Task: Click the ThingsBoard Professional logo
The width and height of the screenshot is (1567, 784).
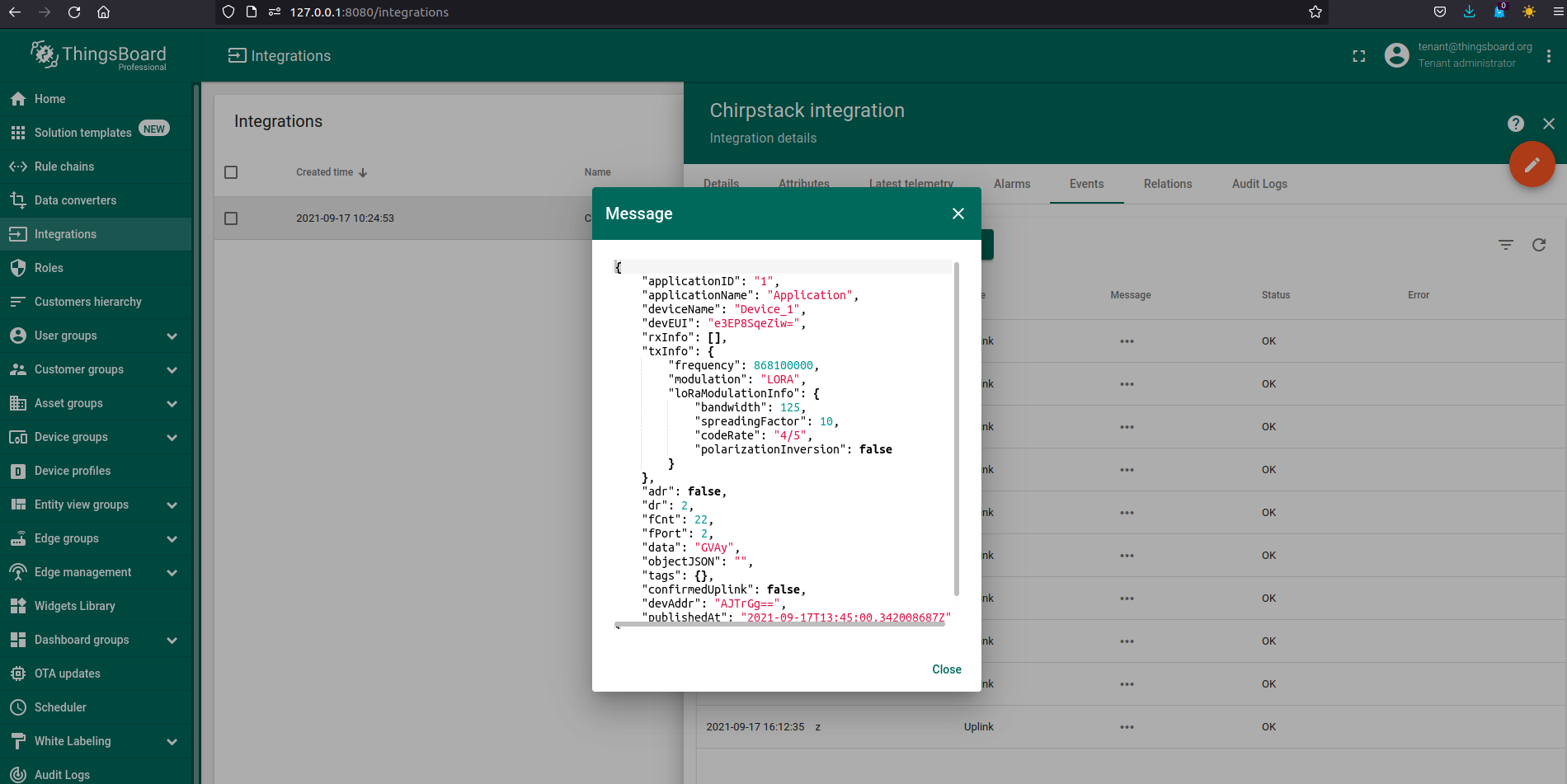Action: [x=99, y=55]
